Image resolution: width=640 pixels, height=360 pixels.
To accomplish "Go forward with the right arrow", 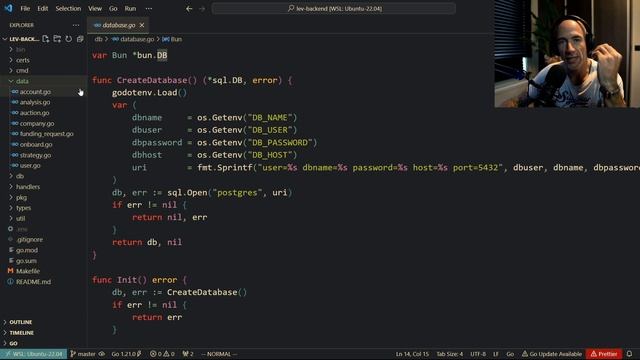I will click(x=202, y=9).
